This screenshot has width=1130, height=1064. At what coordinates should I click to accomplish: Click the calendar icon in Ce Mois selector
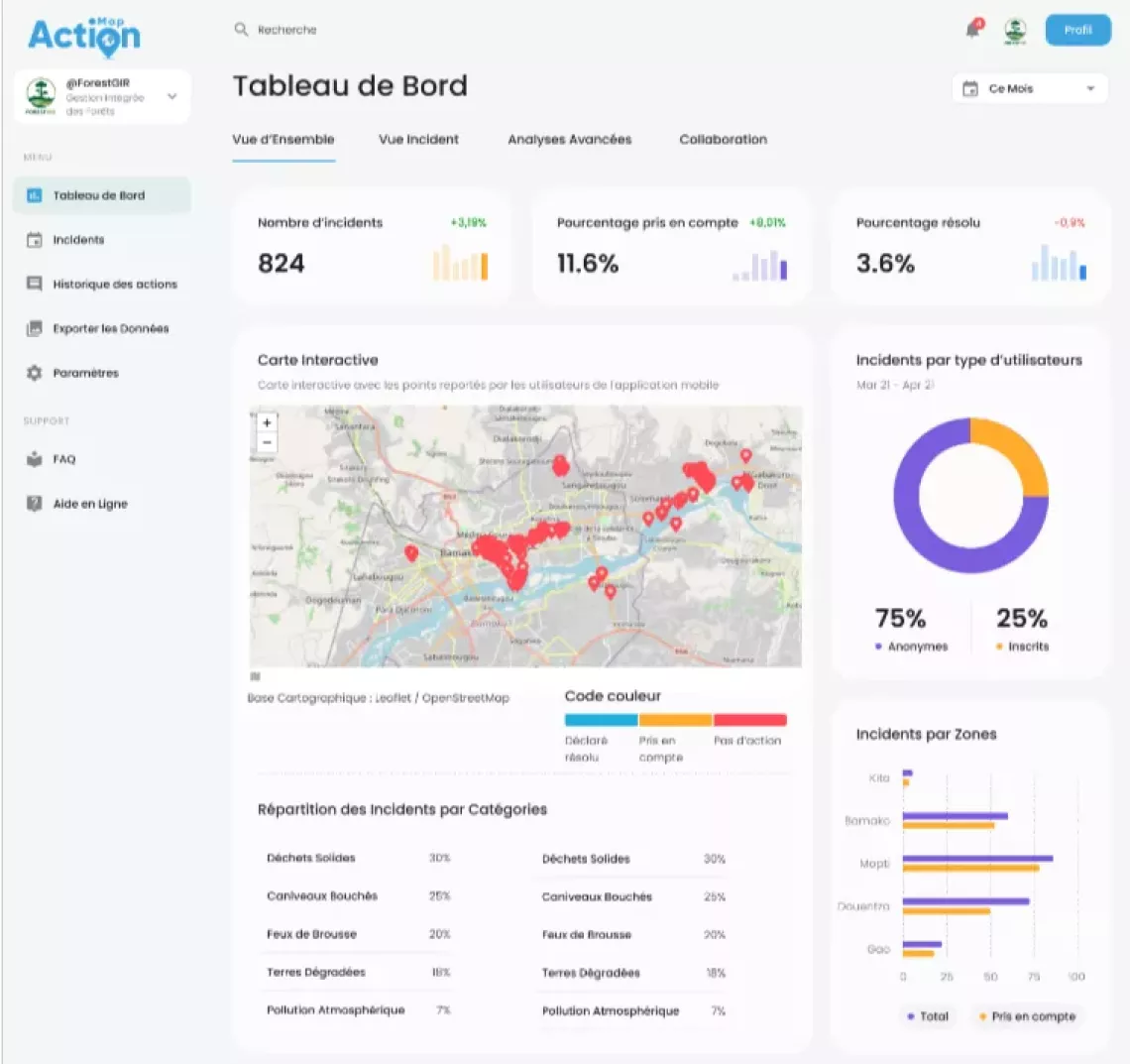[970, 88]
